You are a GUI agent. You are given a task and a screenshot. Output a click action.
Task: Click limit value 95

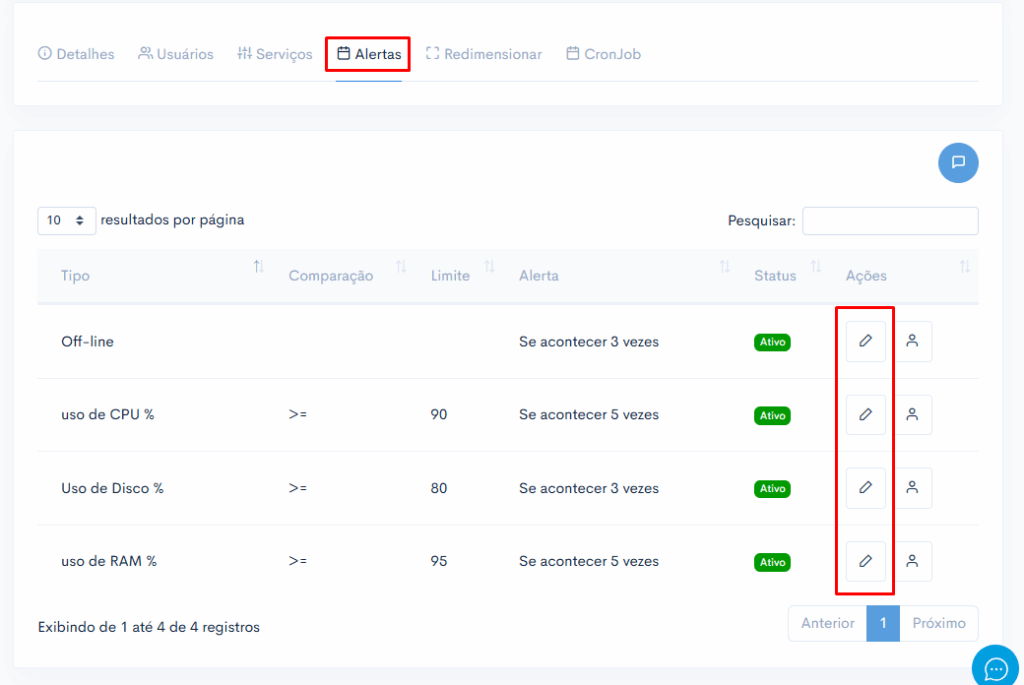click(439, 561)
